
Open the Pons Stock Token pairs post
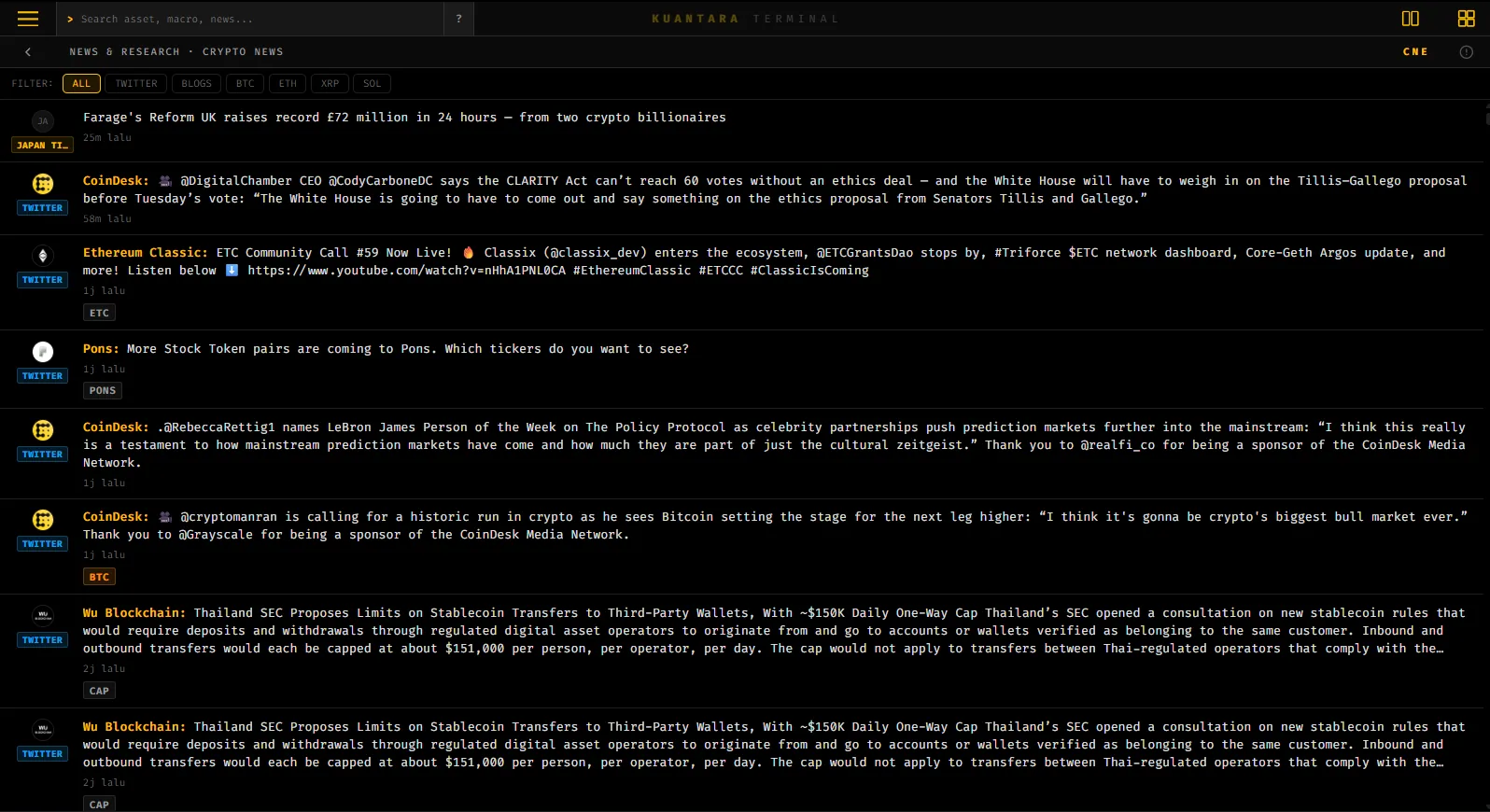point(408,349)
